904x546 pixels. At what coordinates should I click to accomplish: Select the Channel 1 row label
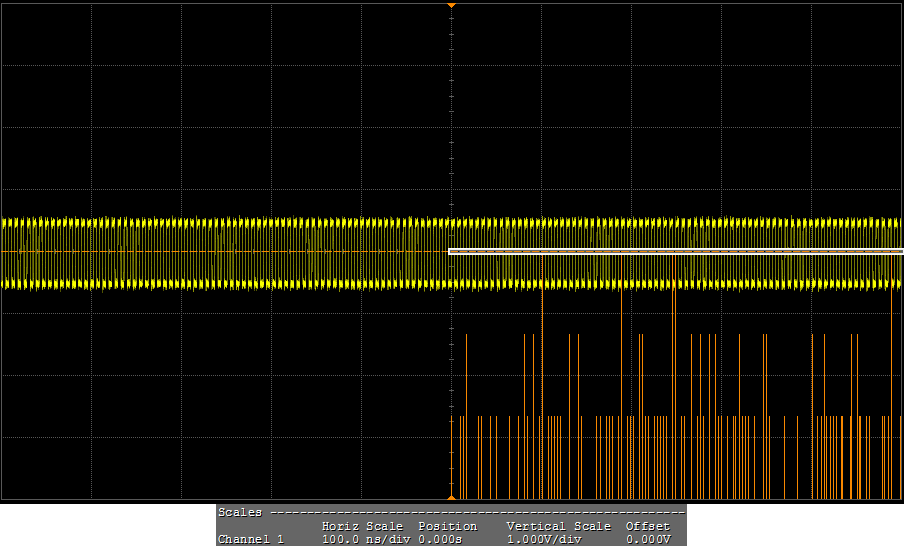(251, 539)
